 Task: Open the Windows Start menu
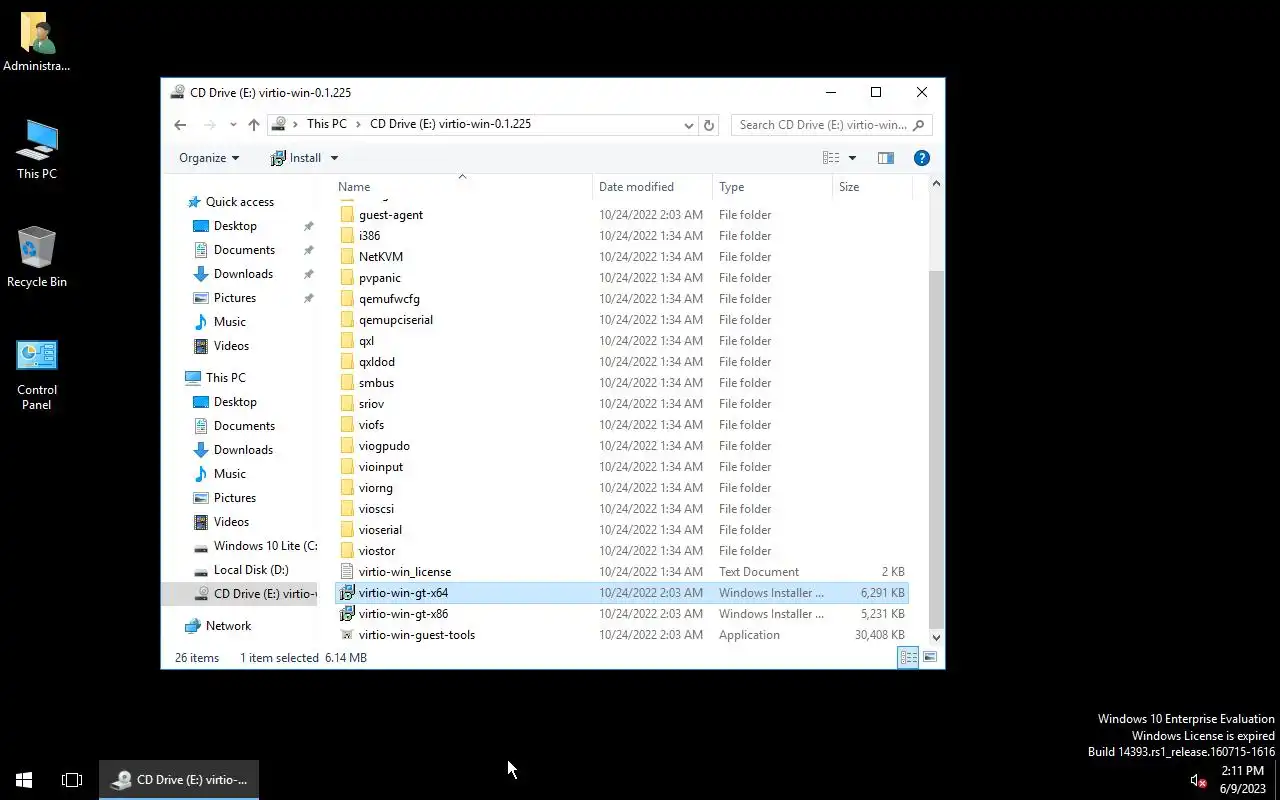(24, 780)
